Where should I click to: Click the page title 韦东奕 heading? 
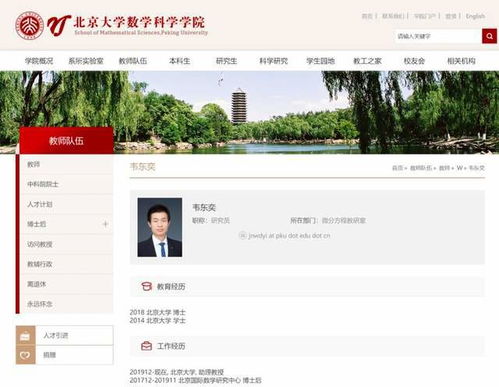coord(142,167)
